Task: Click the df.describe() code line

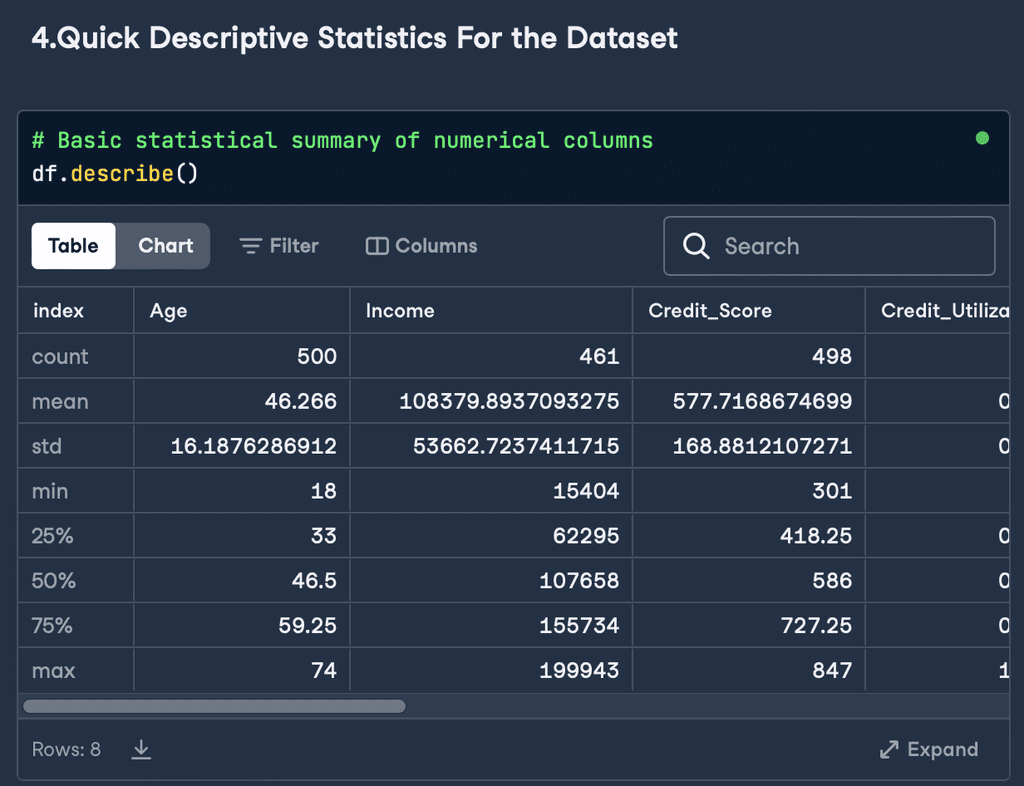Action: tap(115, 174)
